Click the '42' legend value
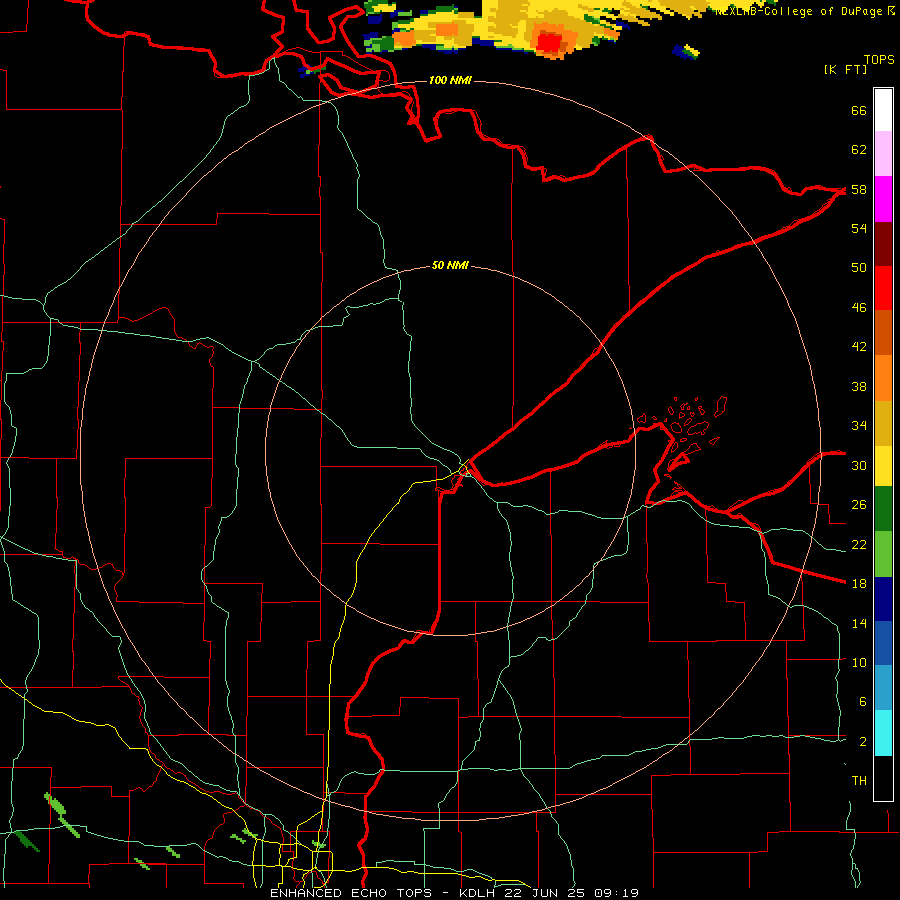 click(x=859, y=347)
